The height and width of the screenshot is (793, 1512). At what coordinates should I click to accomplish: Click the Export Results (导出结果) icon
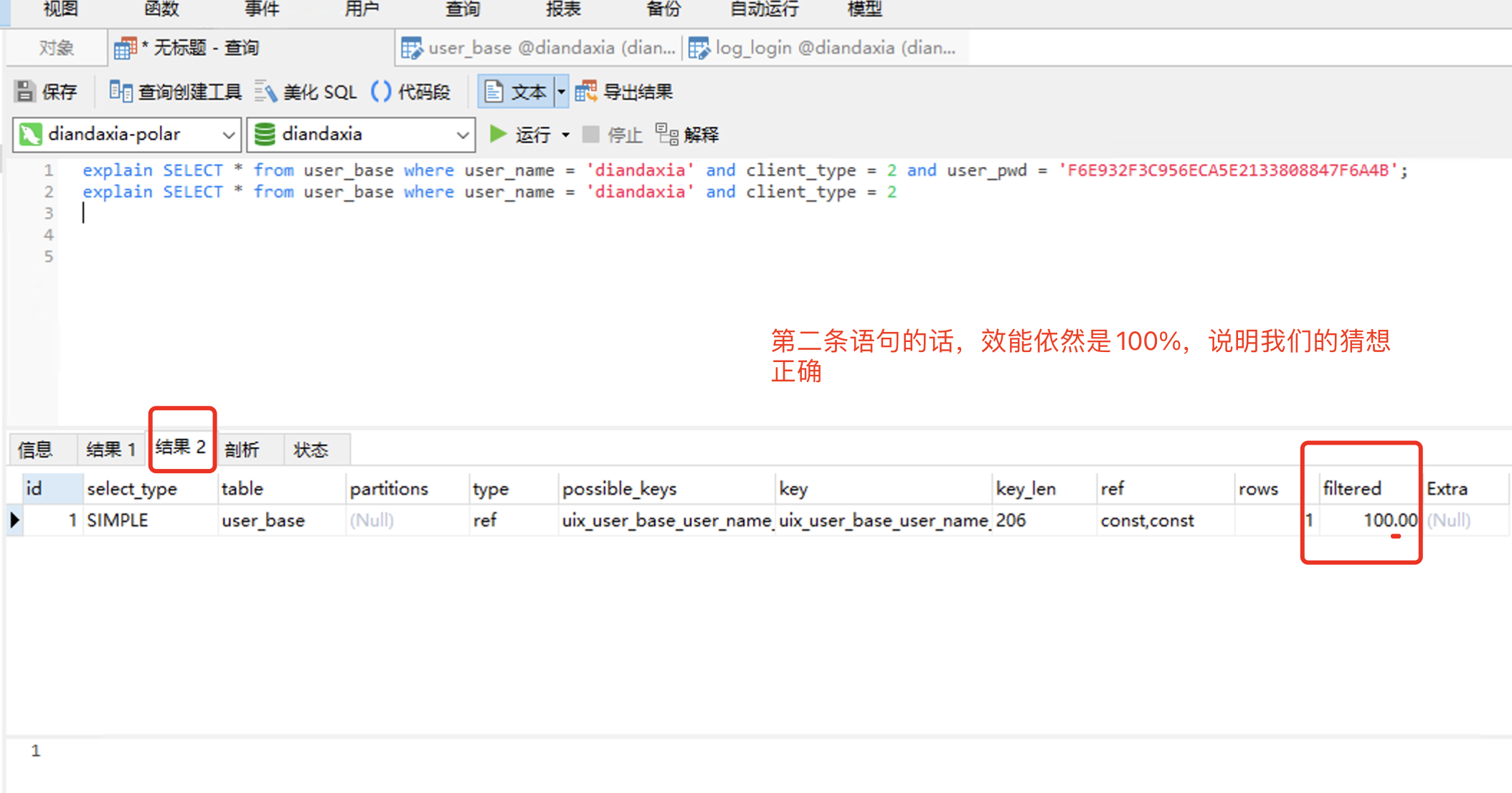coord(586,92)
